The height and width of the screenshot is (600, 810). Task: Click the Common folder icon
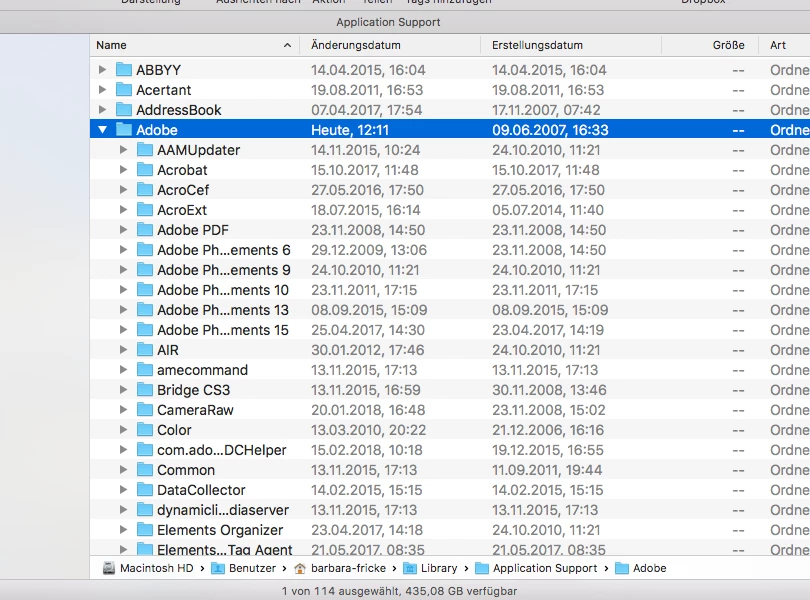click(145, 470)
